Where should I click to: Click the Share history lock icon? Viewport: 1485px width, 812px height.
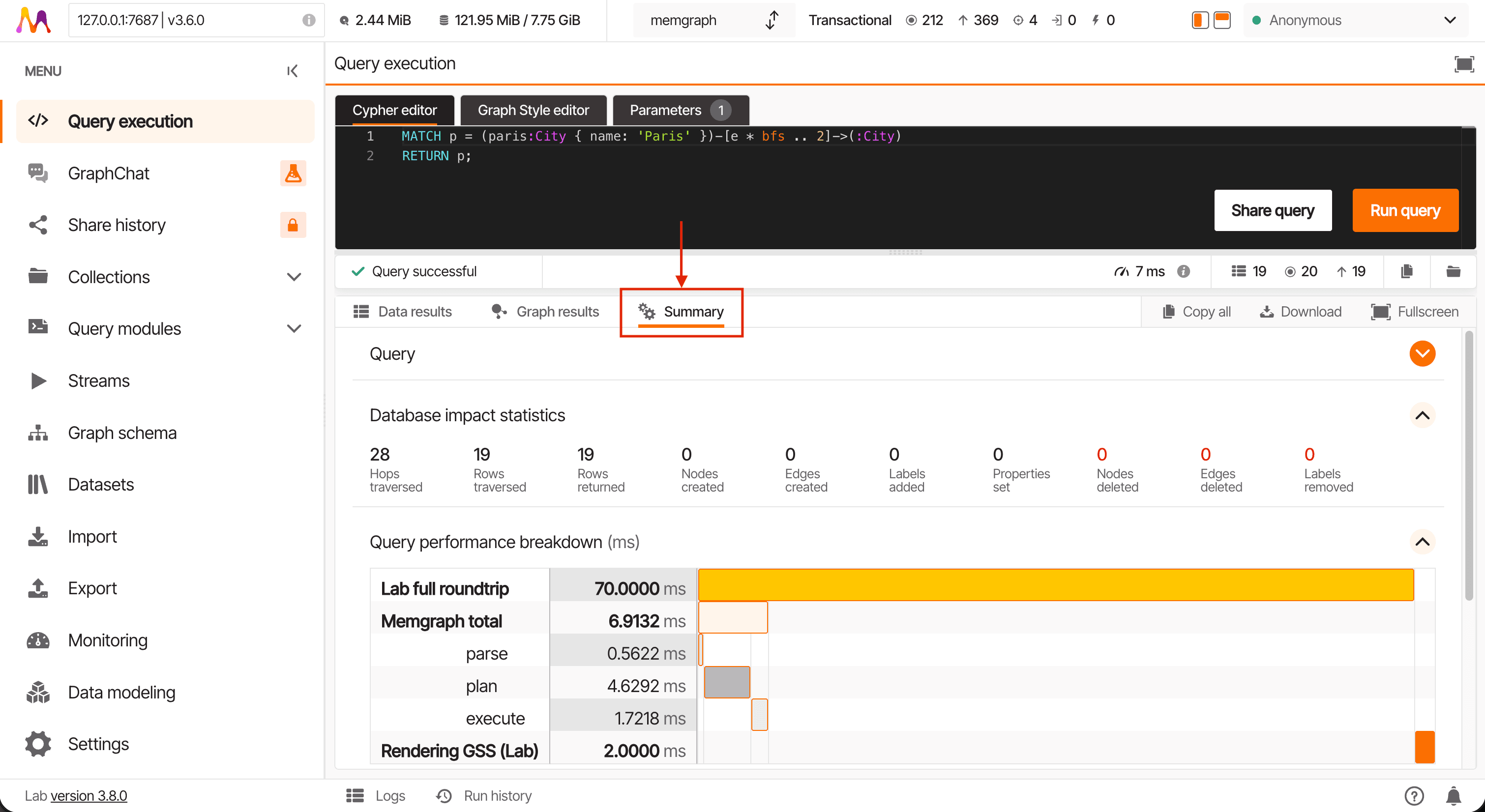[x=293, y=225]
